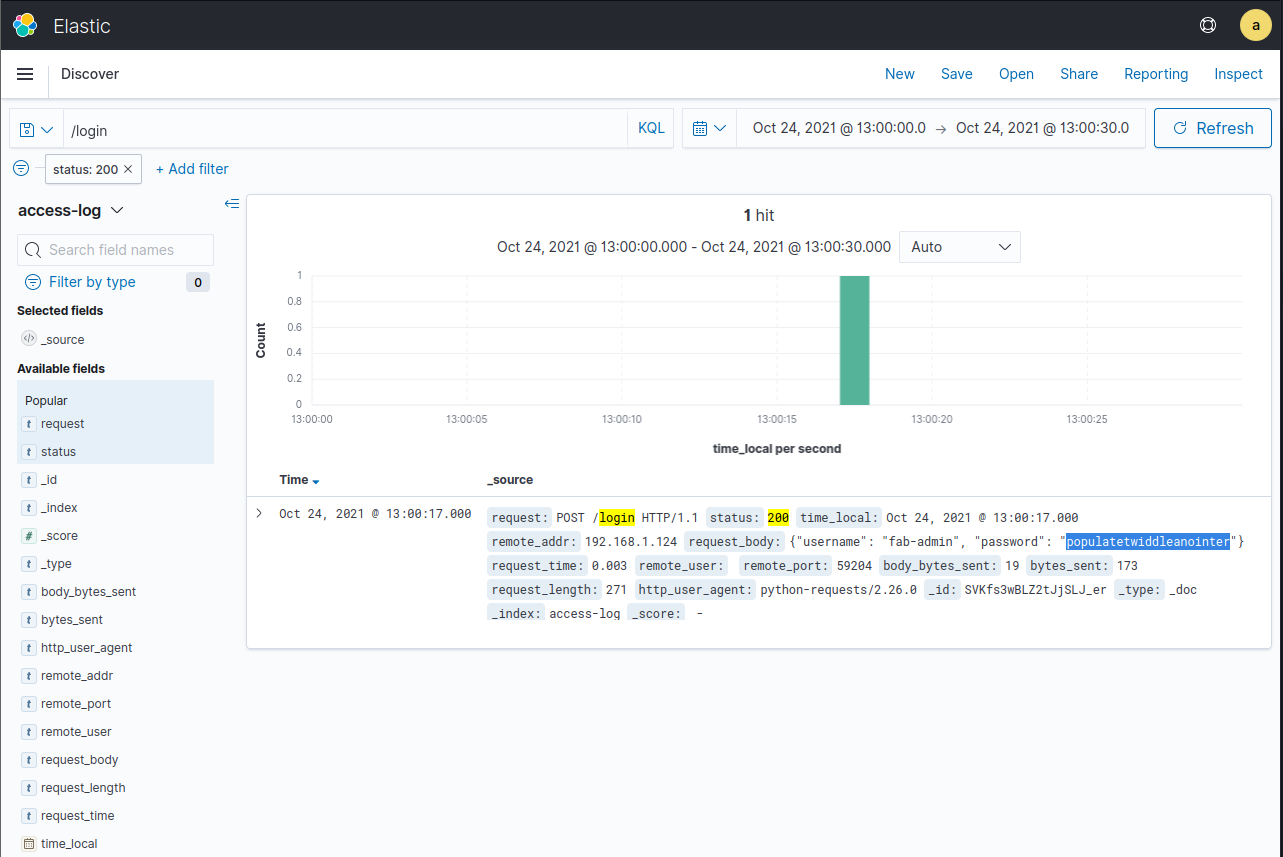This screenshot has height=857, width=1283.
Task: Collapse the fields sidebar
Action: click(232, 203)
